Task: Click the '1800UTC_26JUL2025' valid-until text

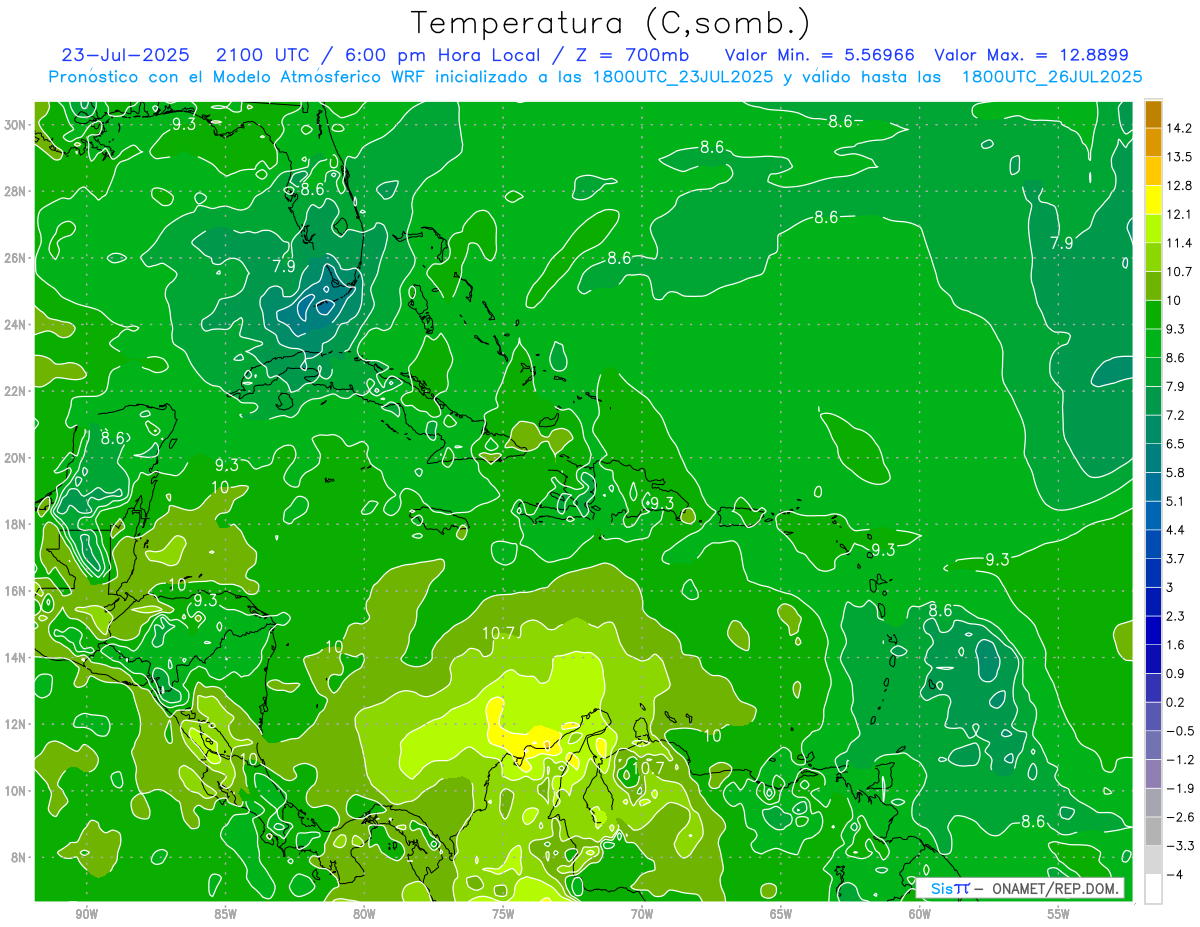Action: click(1052, 76)
